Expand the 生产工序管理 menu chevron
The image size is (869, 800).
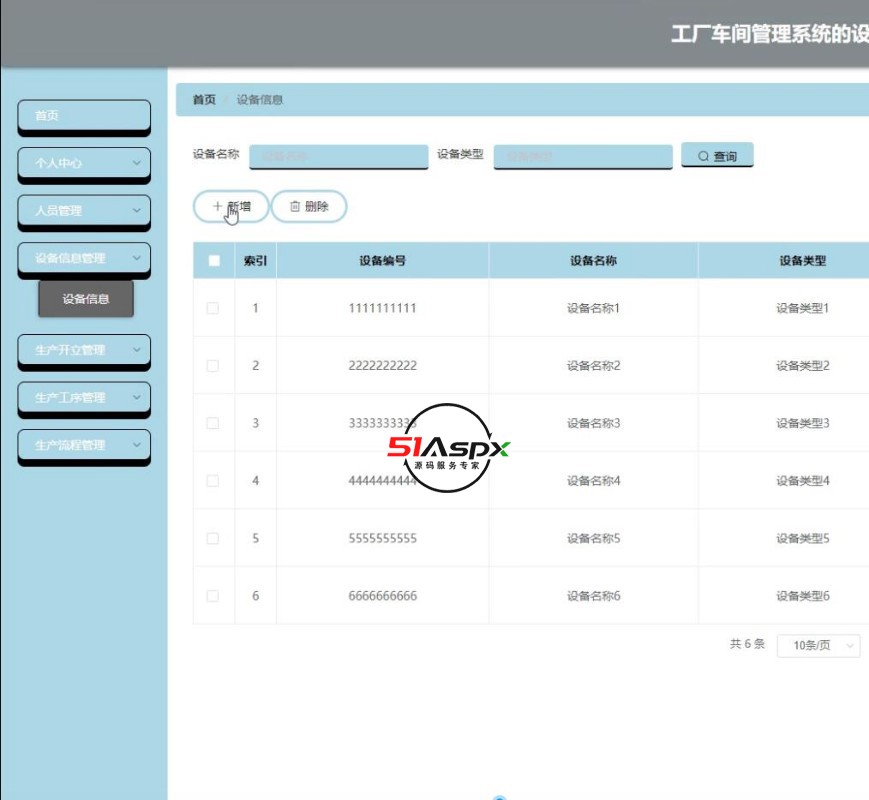click(x=138, y=399)
